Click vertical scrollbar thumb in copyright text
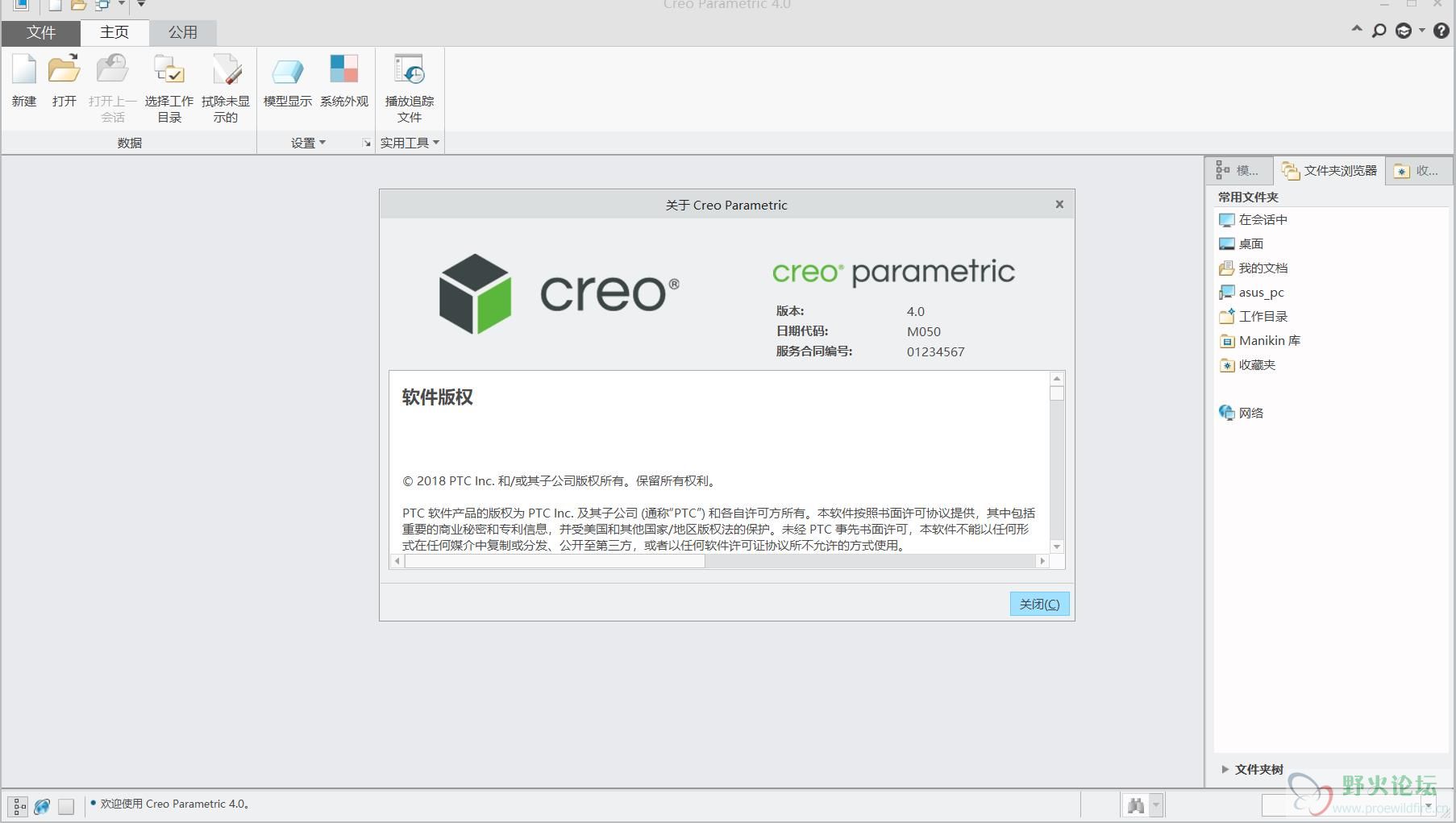 (1057, 393)
